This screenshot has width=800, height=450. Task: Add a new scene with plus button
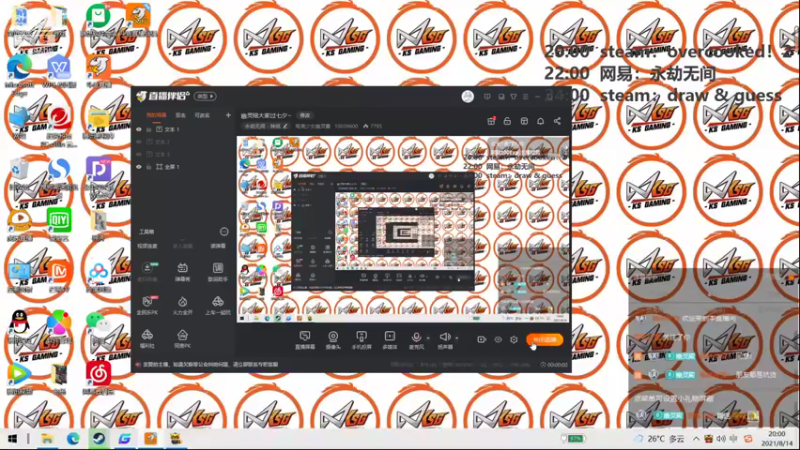[x=228, y=115]
